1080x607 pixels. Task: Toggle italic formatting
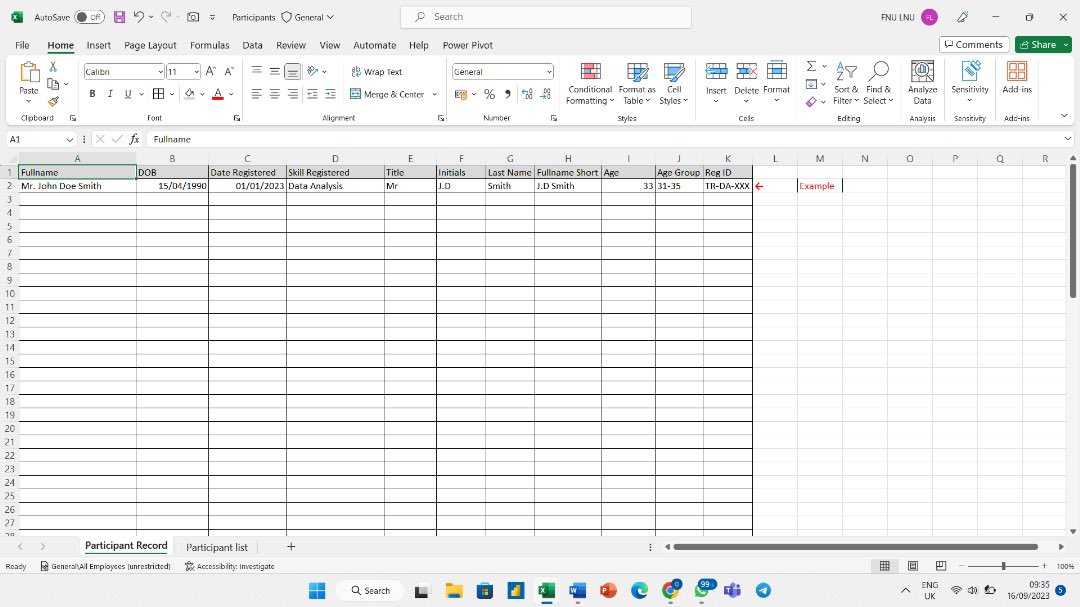[x=109, y=93]
